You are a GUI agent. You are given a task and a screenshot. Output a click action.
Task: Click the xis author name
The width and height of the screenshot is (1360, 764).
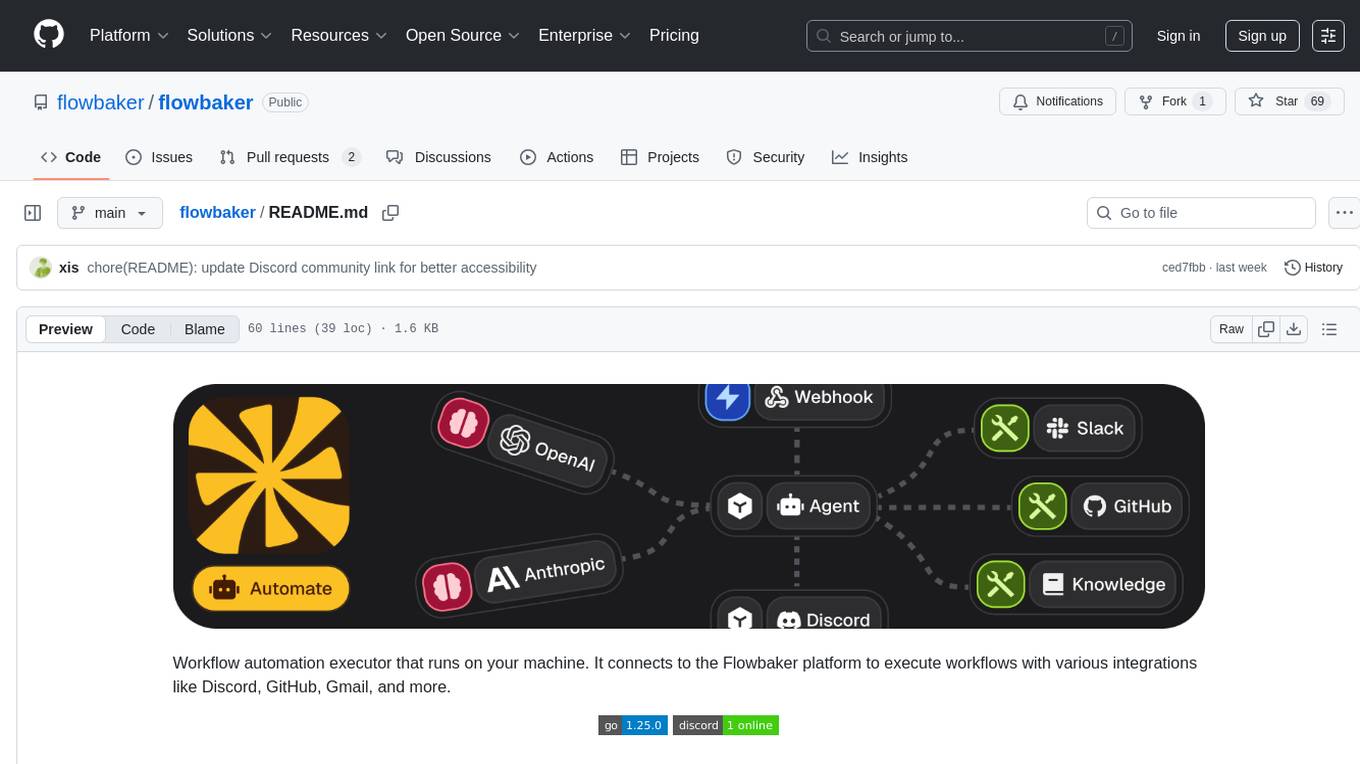tap(69, 267)
